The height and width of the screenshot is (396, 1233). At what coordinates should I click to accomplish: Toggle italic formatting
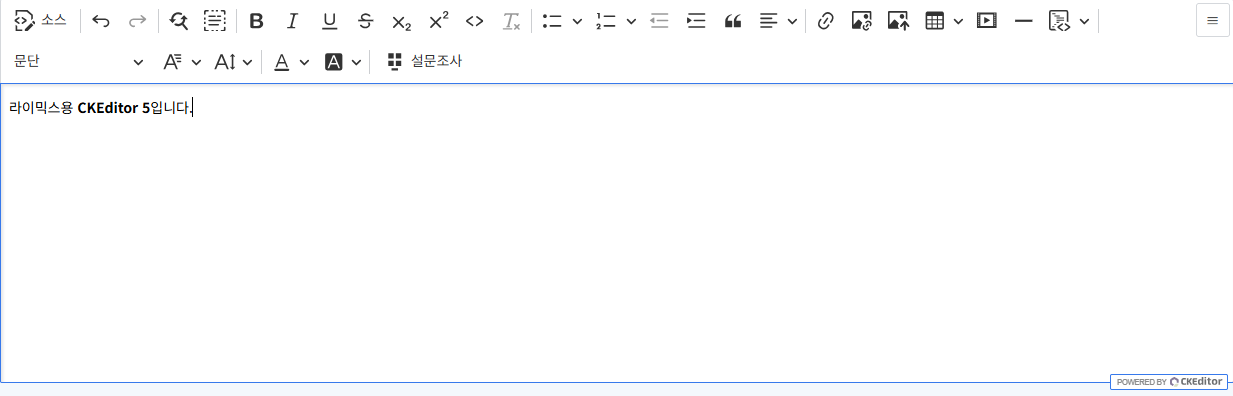[x=293, y=20]
